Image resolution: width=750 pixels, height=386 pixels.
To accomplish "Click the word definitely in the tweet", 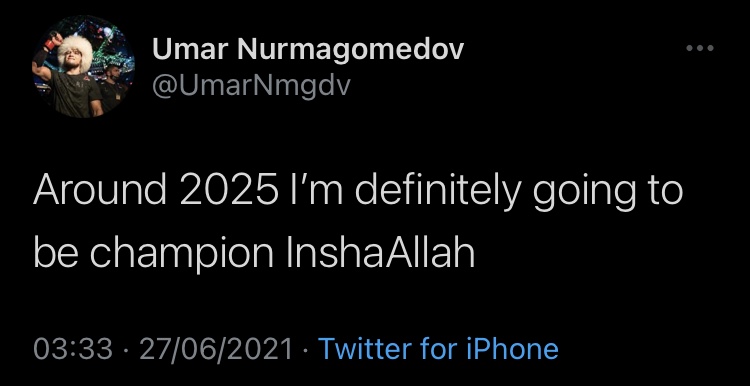I will [x=437, y=192].
